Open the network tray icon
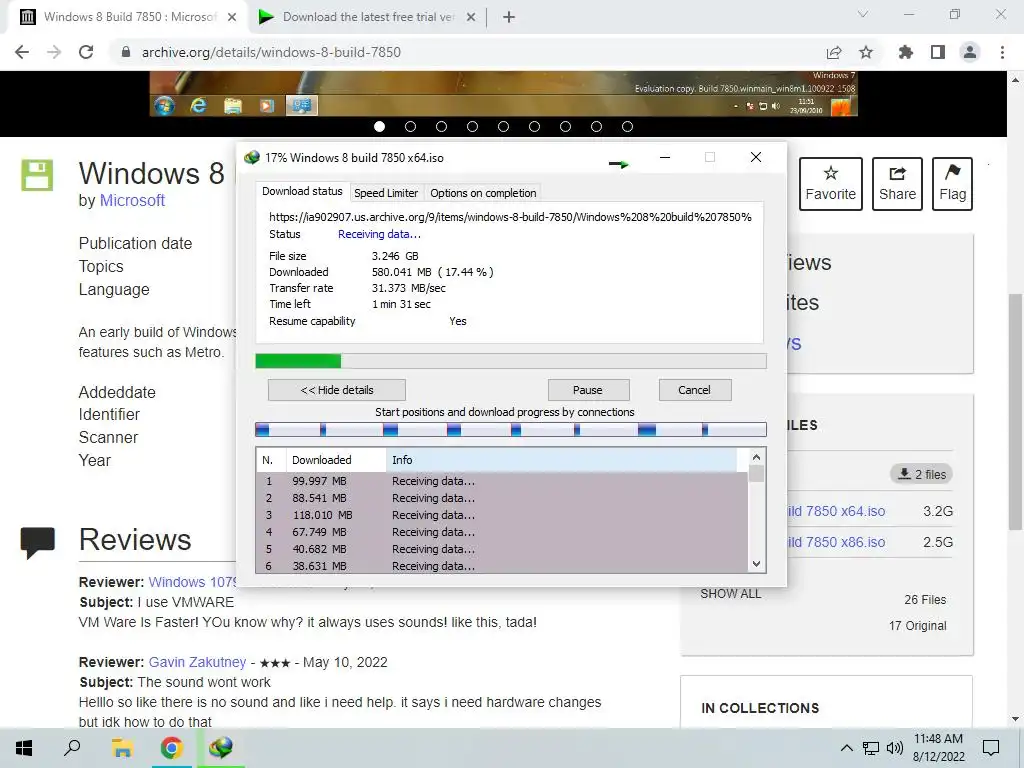 tap(871, 748)
